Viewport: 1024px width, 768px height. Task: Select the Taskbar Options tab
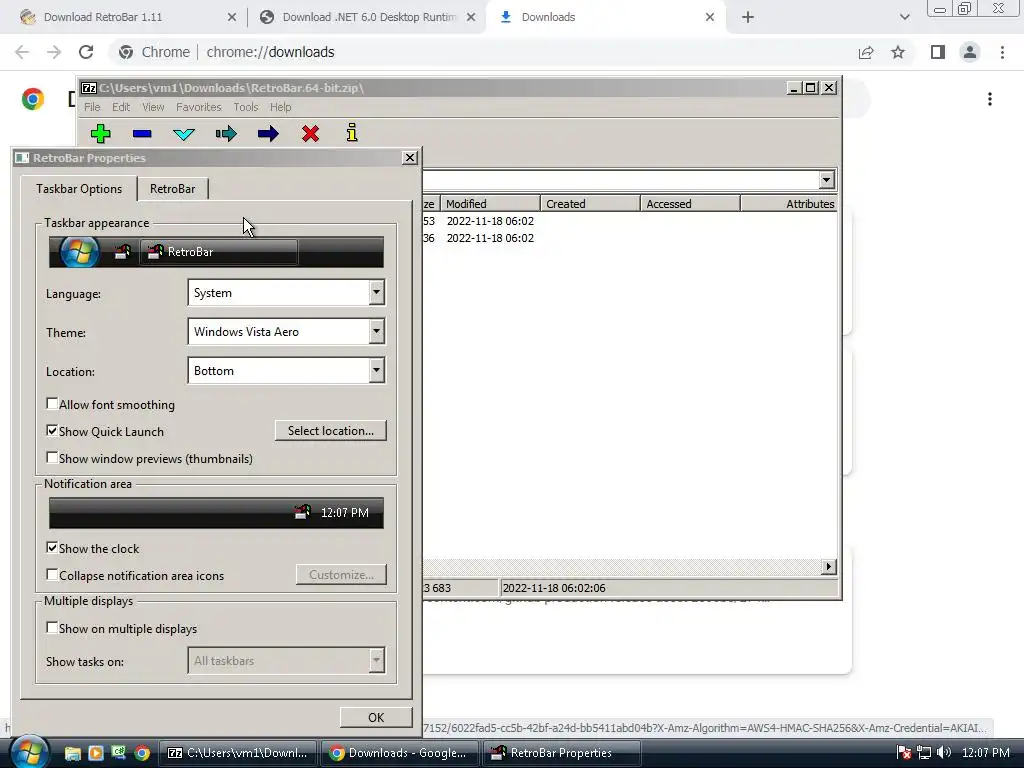pyautogui.click(x=79, y=189)
